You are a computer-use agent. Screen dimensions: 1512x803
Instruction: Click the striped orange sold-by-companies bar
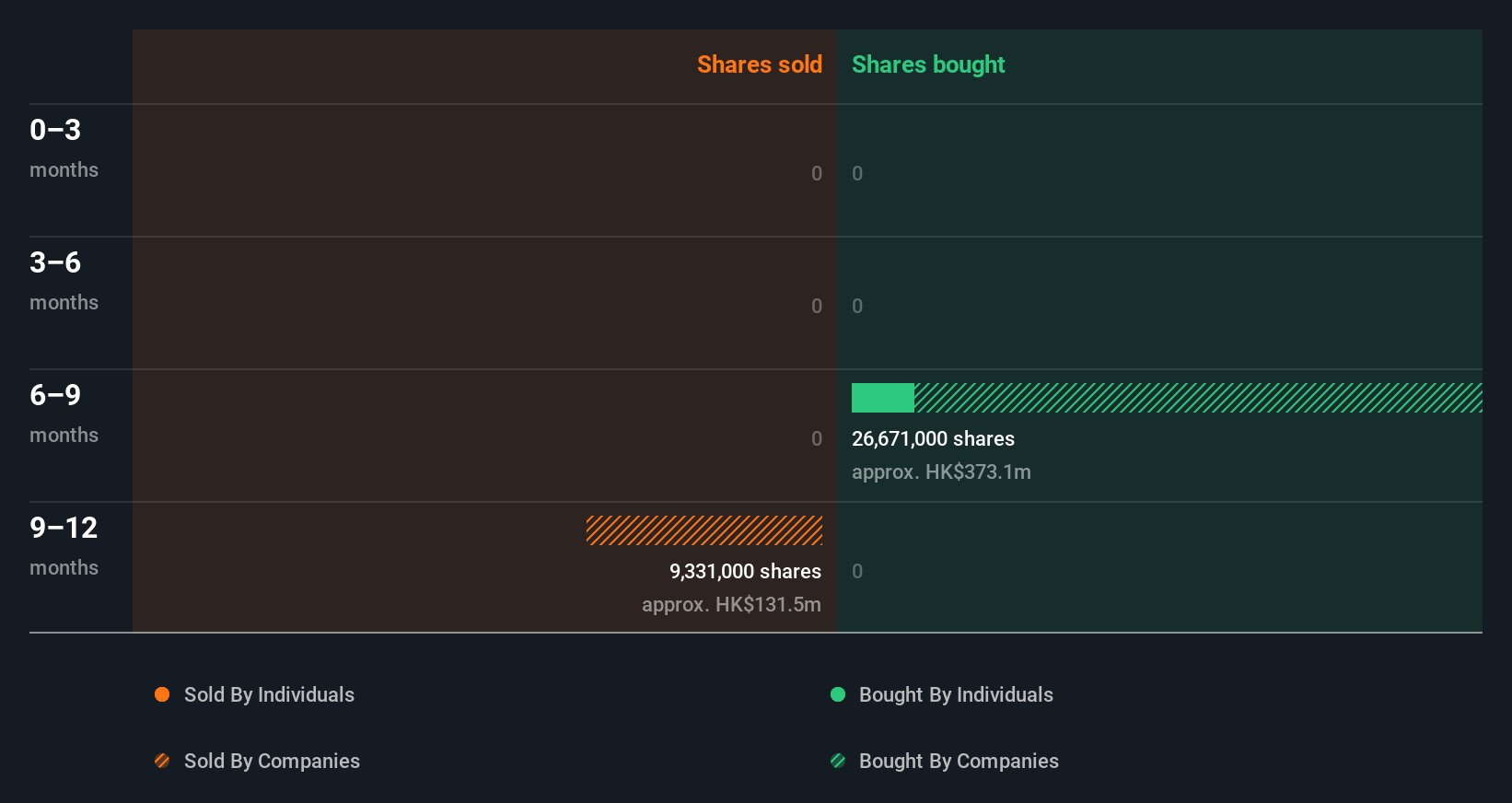[704, 530]
